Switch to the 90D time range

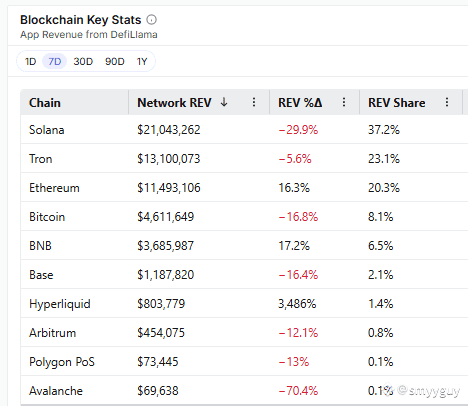[115, 62]
